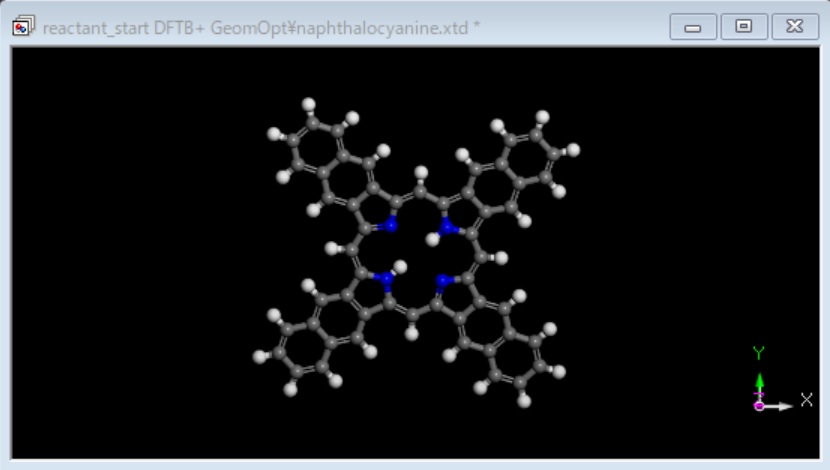Minimize the naphthalocyanine.xtd document window
The image size is (830, 470).
point(692,26)
